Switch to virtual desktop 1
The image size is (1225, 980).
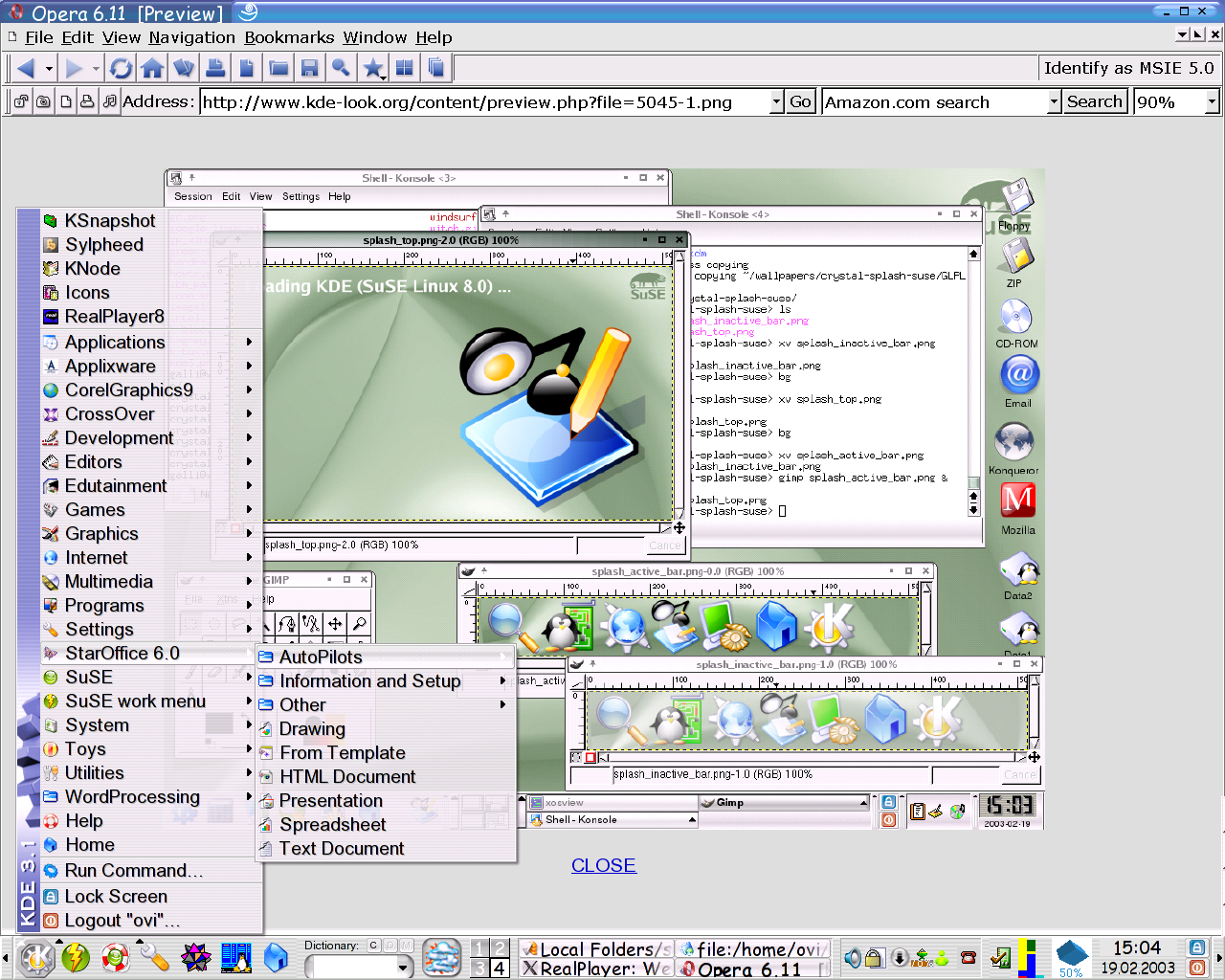(479, 948)
